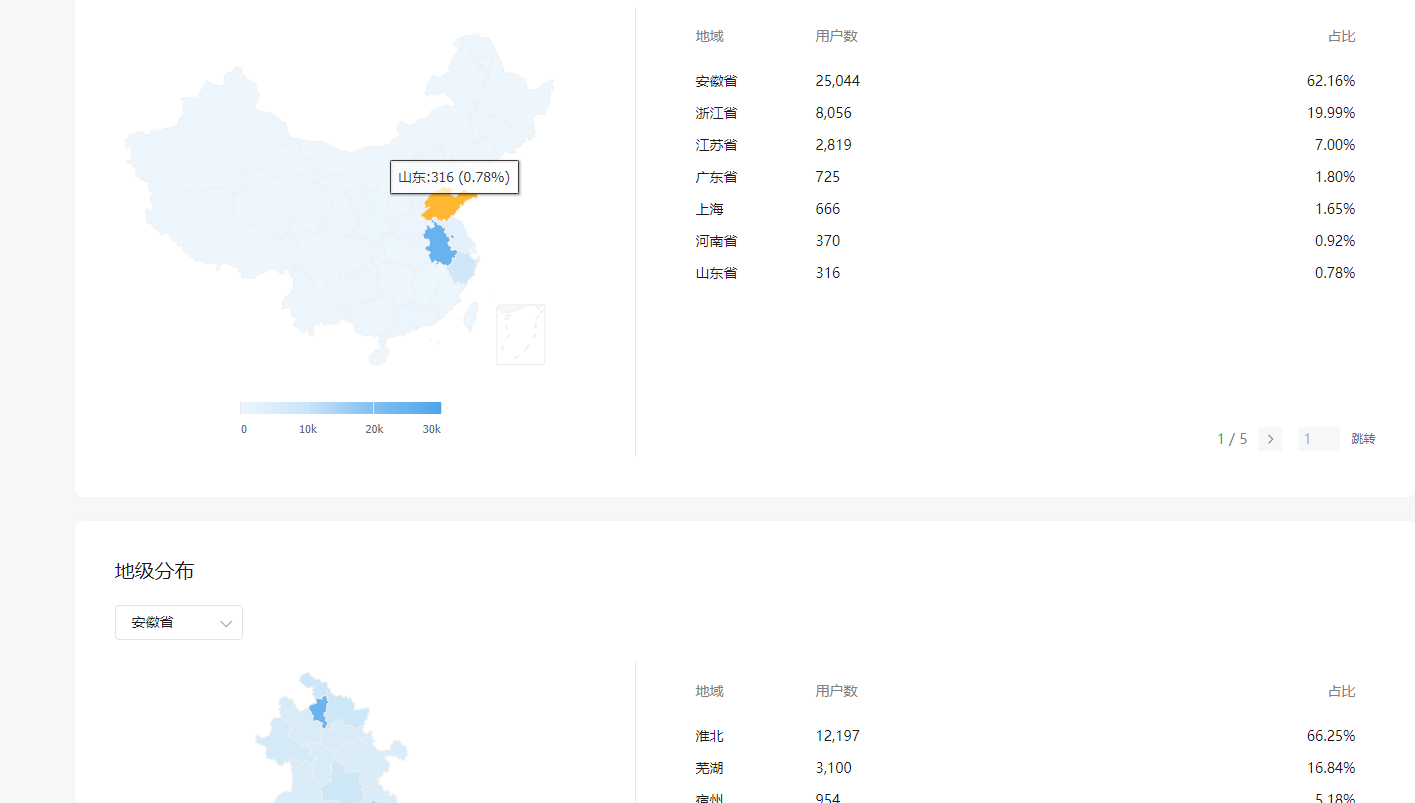Click the 1.65% share value
The height and width of the screenshot is (803, 1415).
pos(1335,209)
